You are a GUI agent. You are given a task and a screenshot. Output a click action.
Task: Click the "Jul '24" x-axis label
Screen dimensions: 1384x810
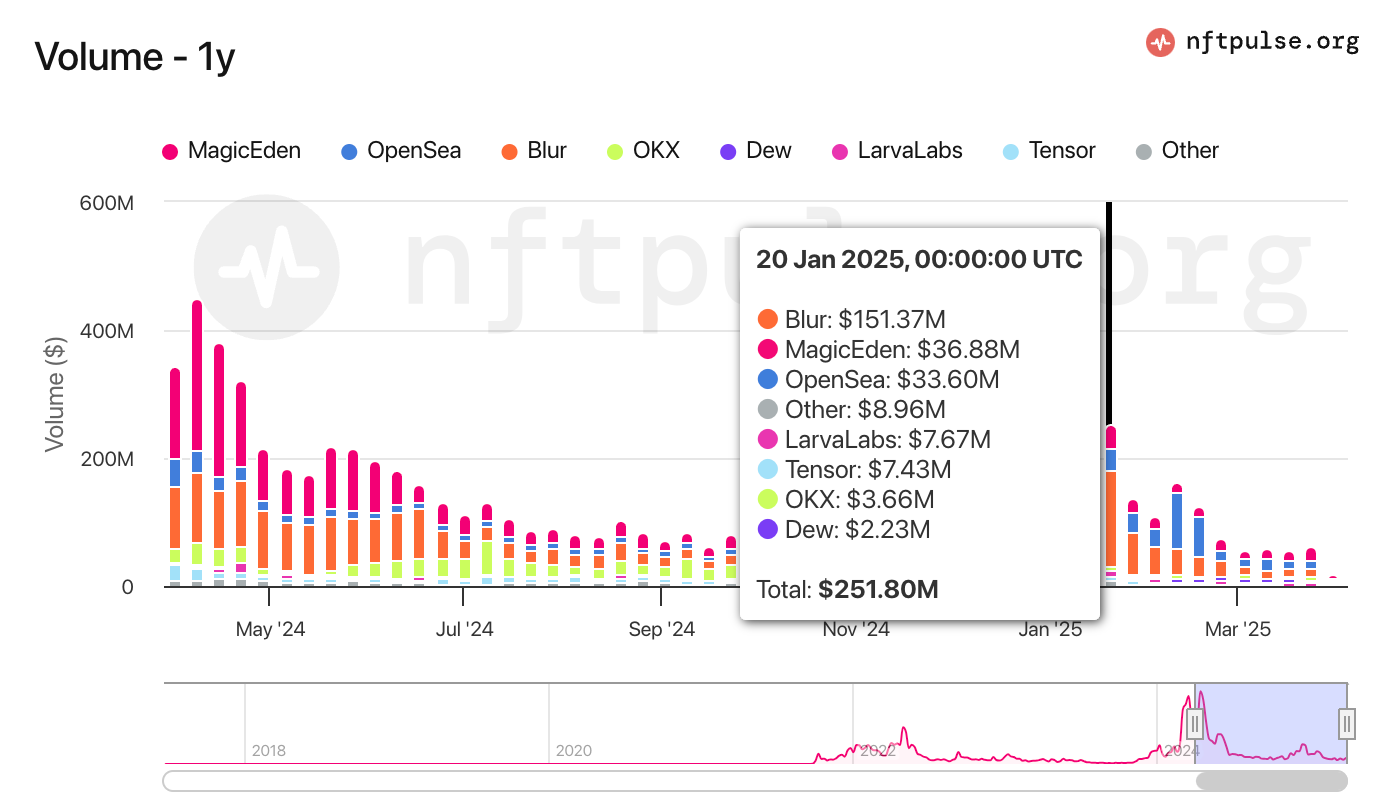click(x=464, y=630)
